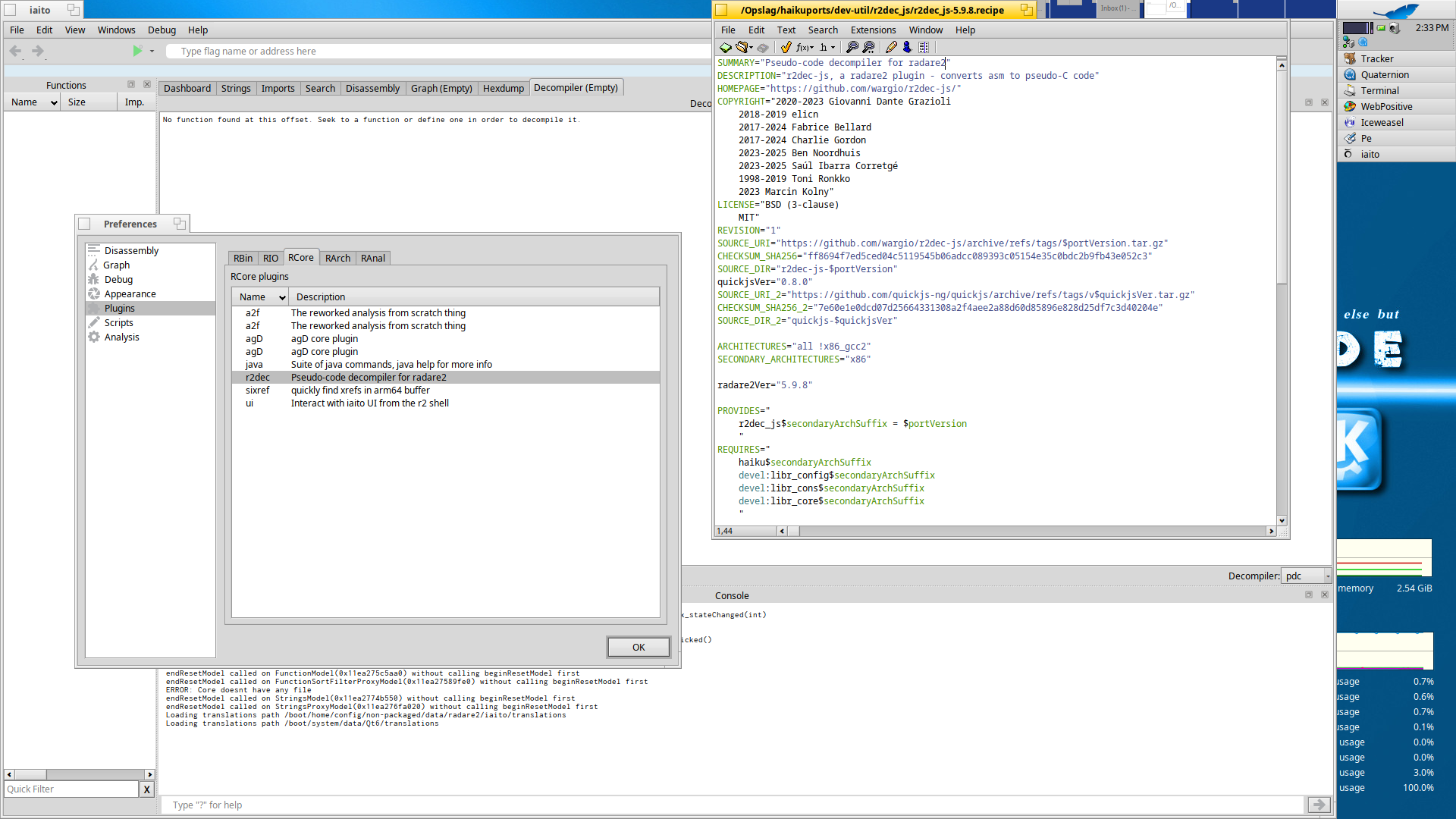Click the Haiku leaf menu in Deskbar
The height and width of the screenshot is (819, 1456).
tap(1395, 10)
